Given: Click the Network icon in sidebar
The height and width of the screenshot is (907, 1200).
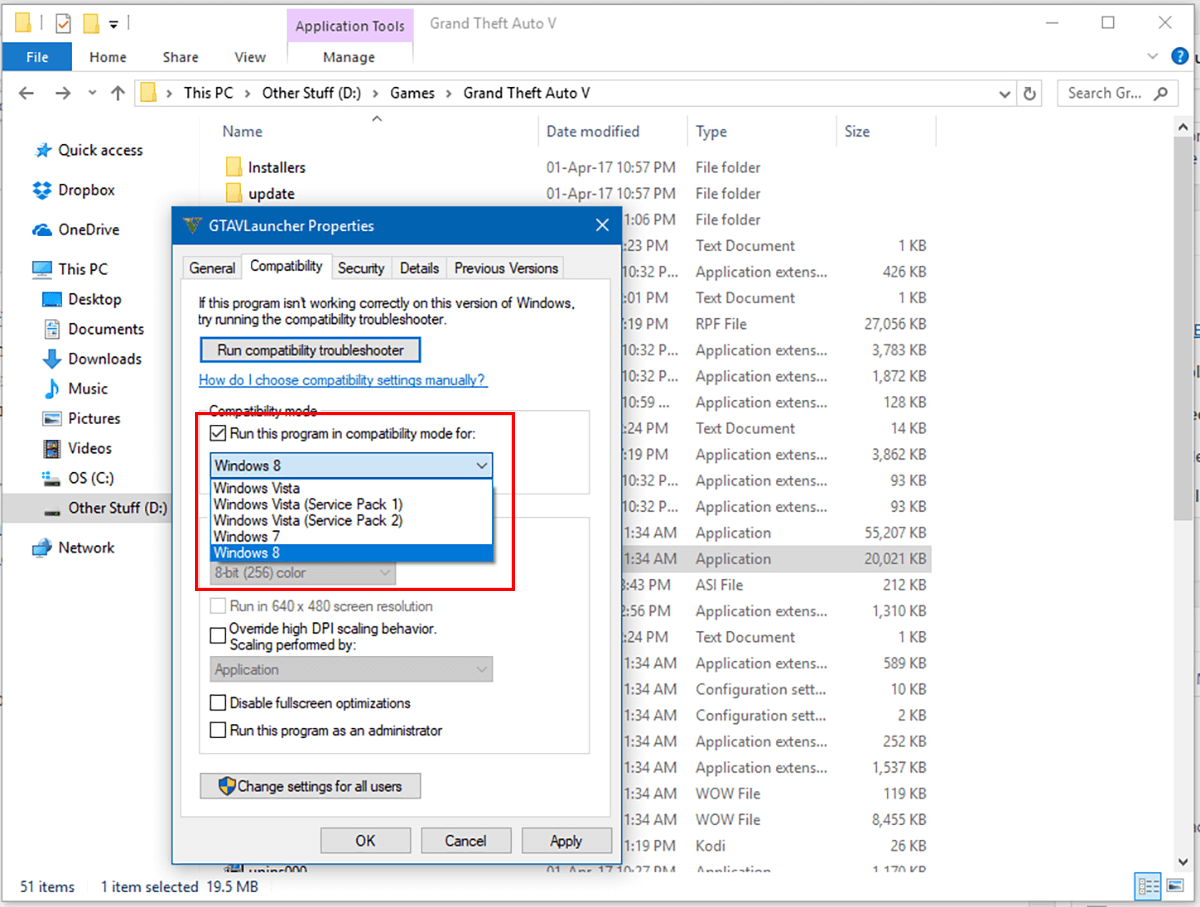Looking at the screenshot, I should [42, 548].
